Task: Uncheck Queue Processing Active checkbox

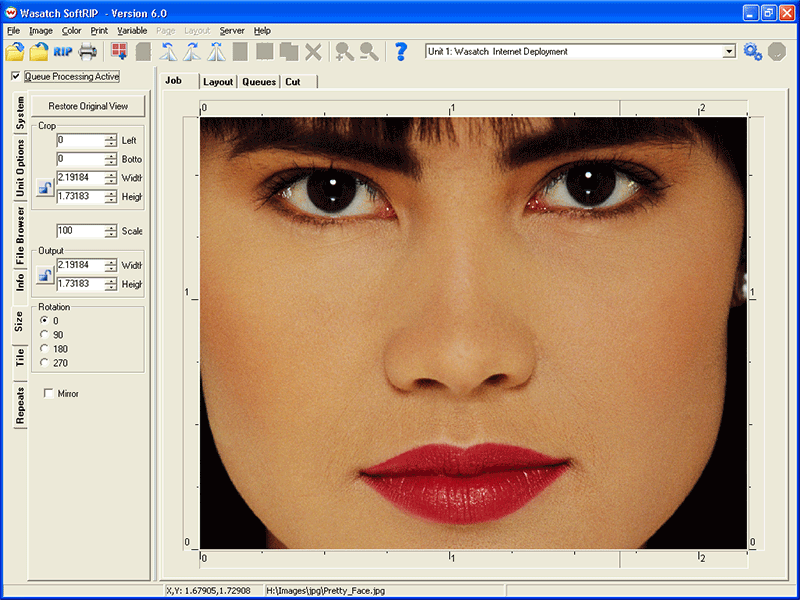Action: (15, 76)
